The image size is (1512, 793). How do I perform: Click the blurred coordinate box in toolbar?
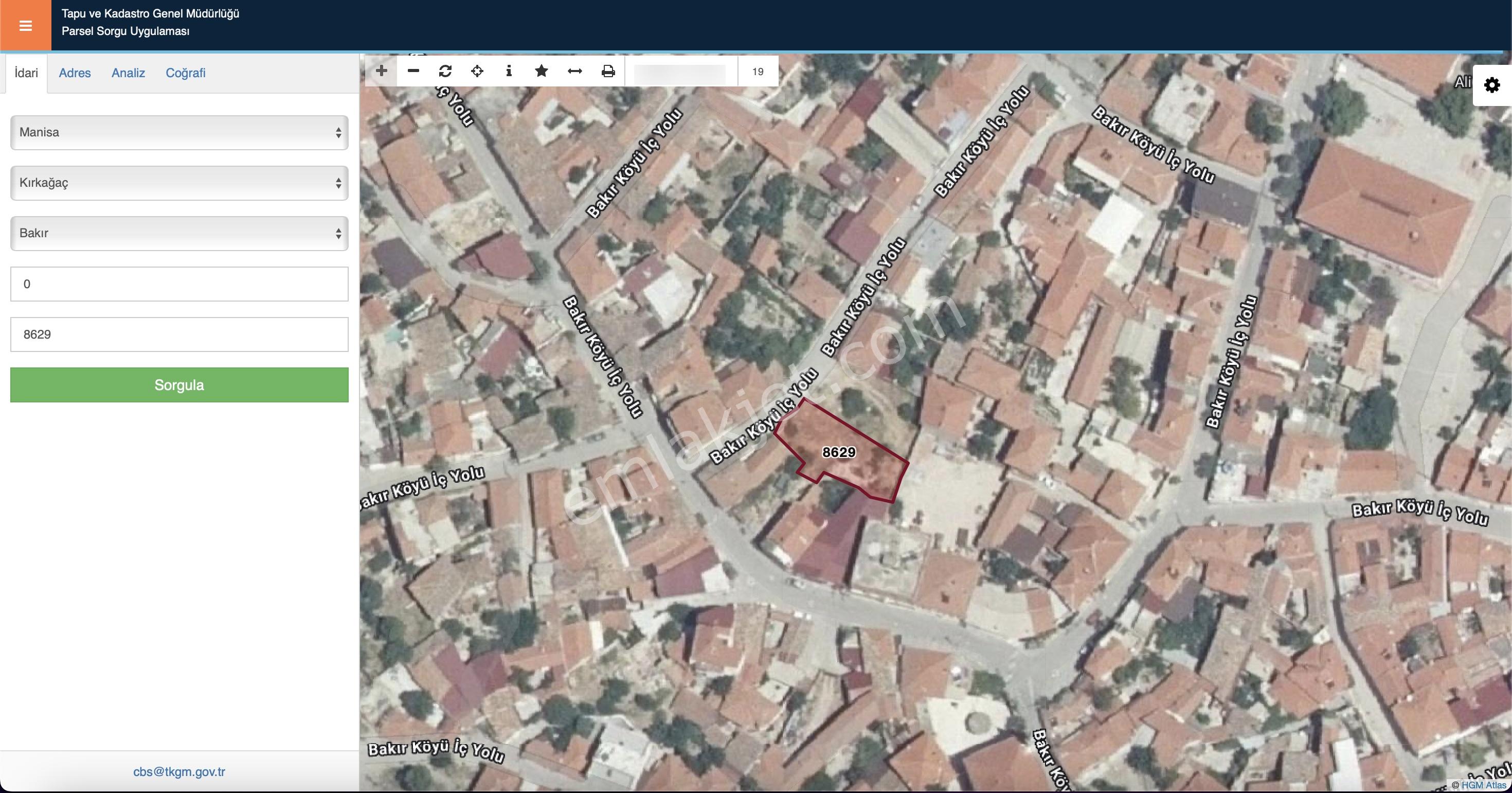[x=680, y=73]
